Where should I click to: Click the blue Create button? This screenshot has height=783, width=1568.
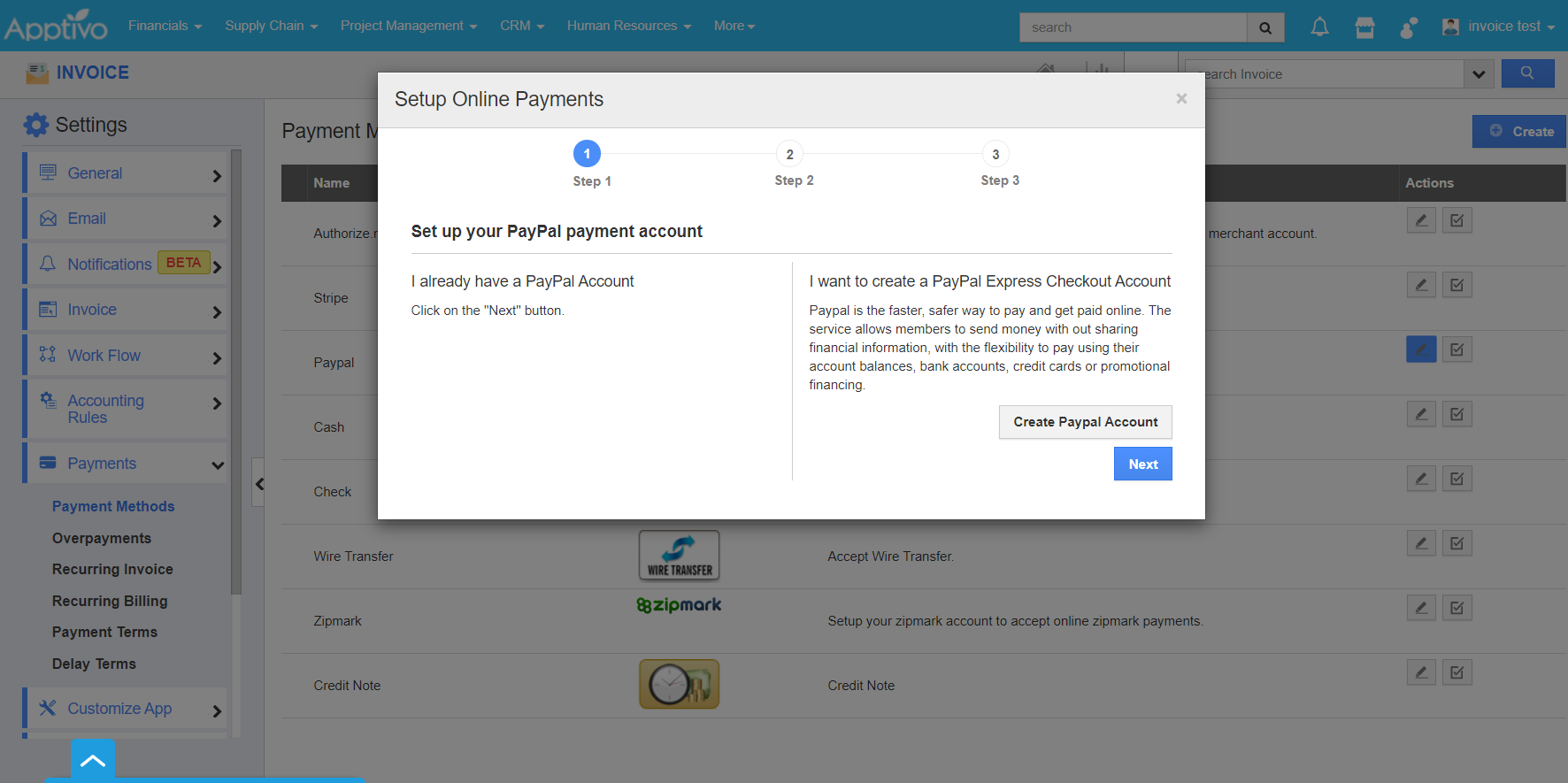tap(1520, 131)
